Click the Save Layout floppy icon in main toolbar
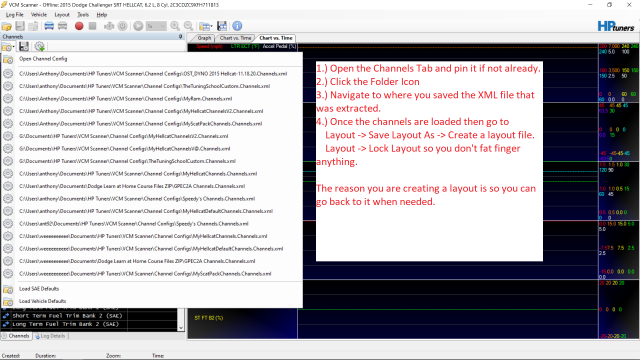 (222, 26)
